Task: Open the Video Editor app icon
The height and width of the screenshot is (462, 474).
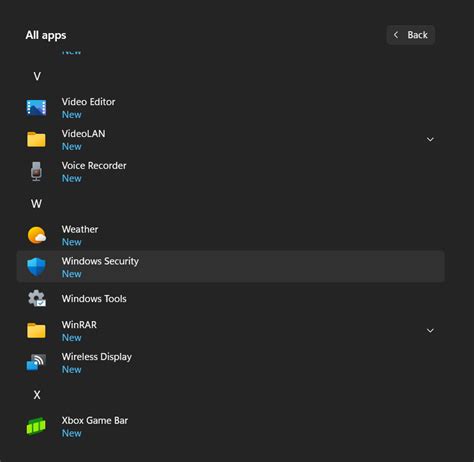Action: click(36, 108)
